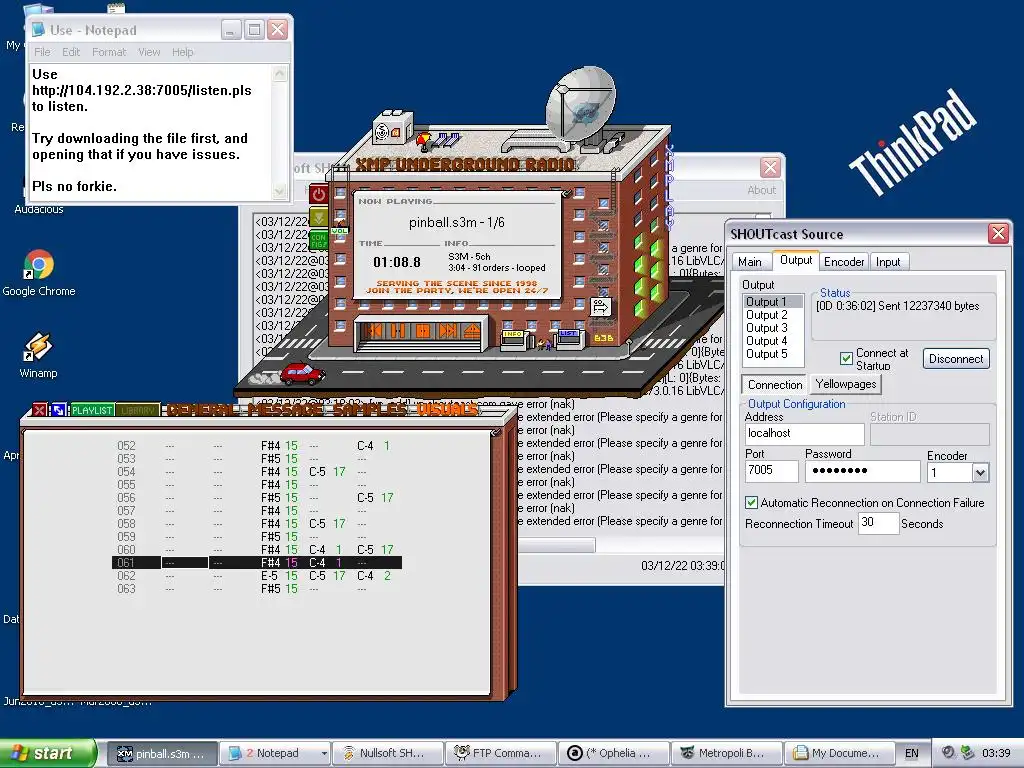The image size is (1024, 768).
Task: Switch to LIBRARY tab in XMPlay panel
Action: tap(138, 410)
